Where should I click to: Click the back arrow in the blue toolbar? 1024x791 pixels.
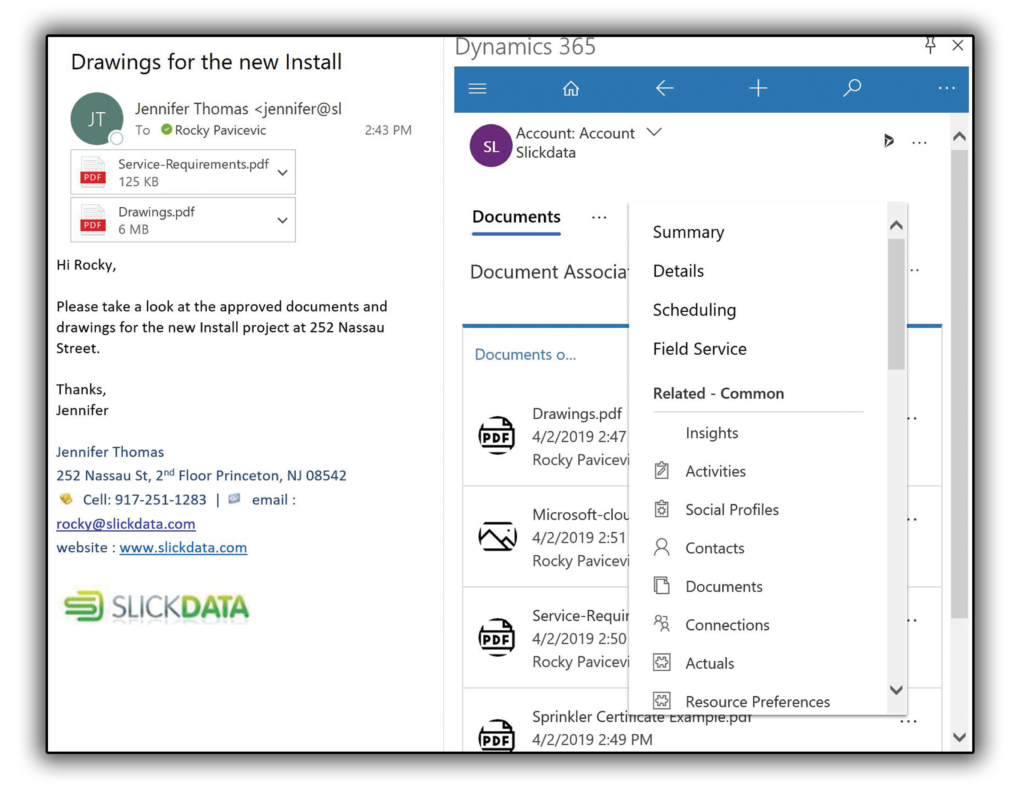664,88
